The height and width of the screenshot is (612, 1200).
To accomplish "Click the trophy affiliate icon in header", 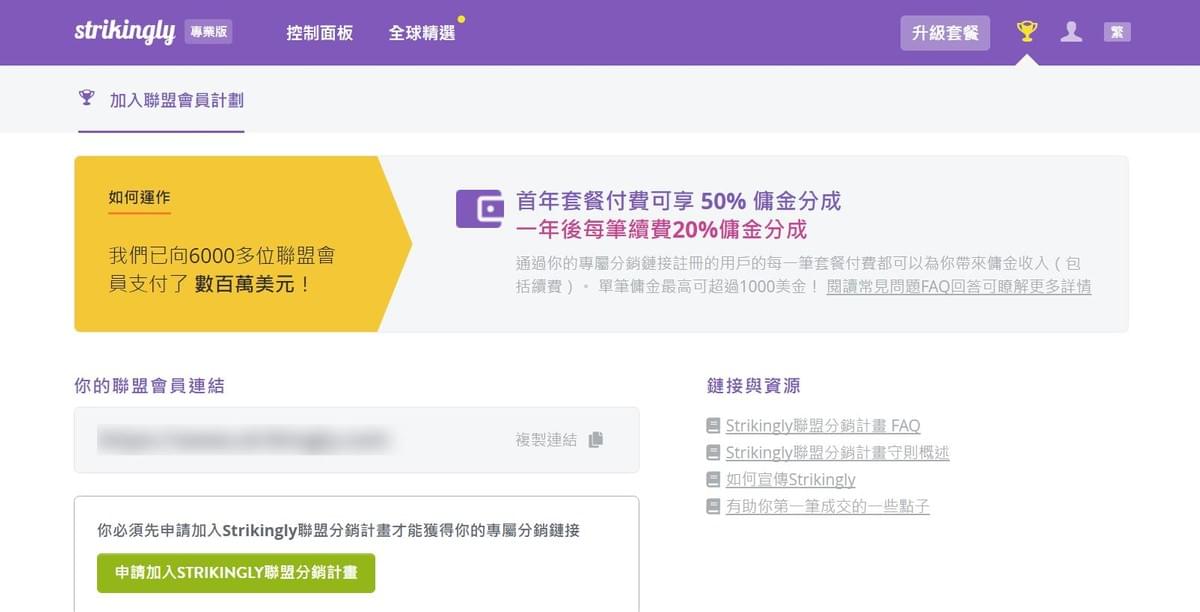I will tap(1027, 32).
